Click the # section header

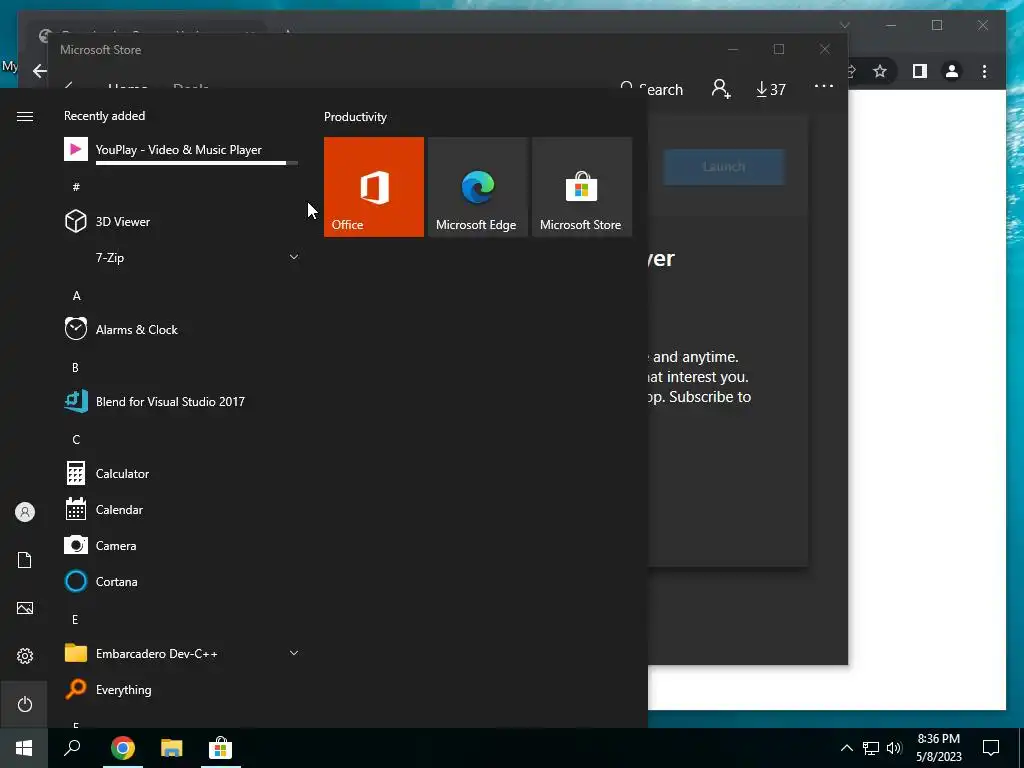tap(76, 187)
